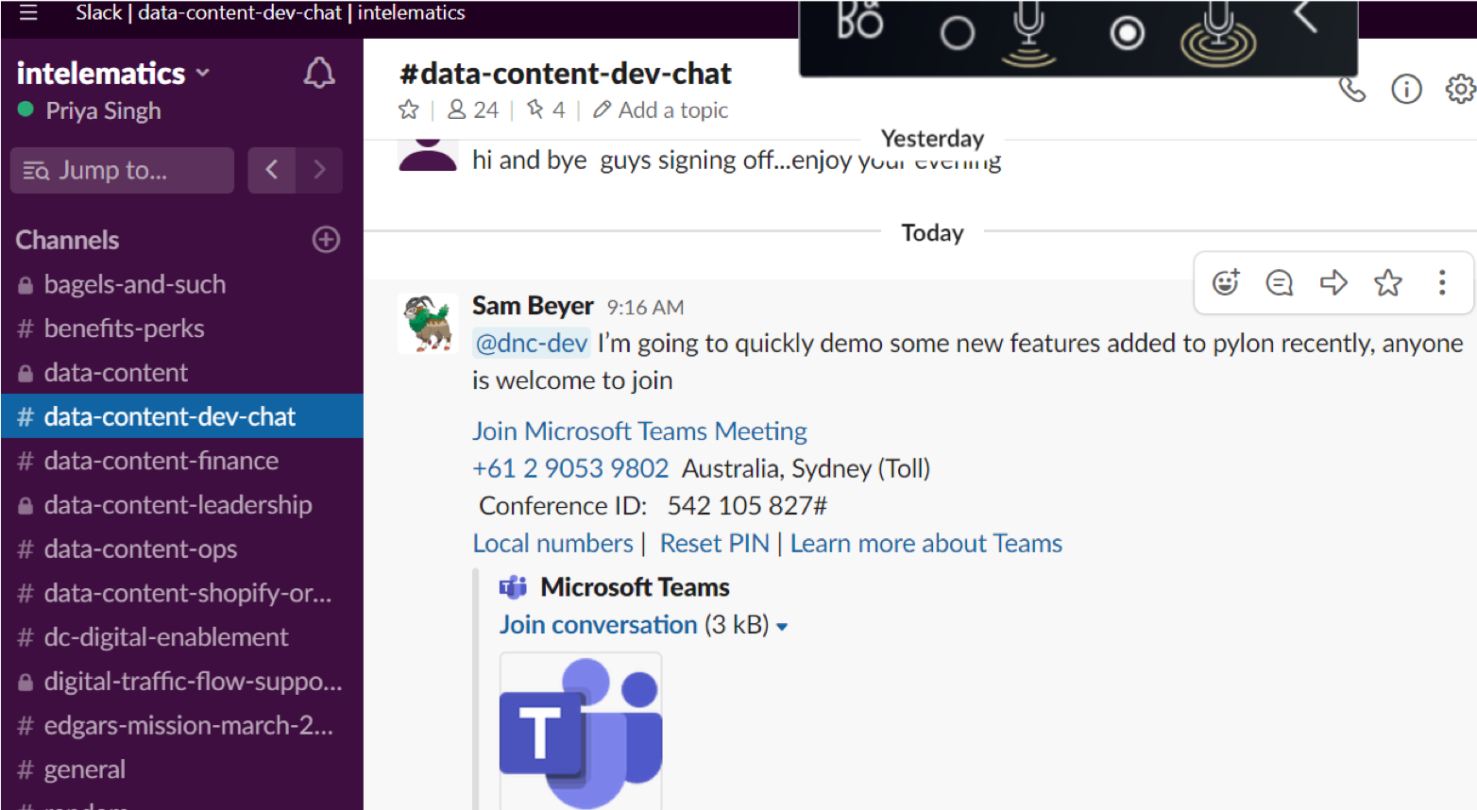The width and height of the screenshot is (1477, 810).
Task: Add reaction to Sam Beyer's message
Action: [x=1226, y=283]
